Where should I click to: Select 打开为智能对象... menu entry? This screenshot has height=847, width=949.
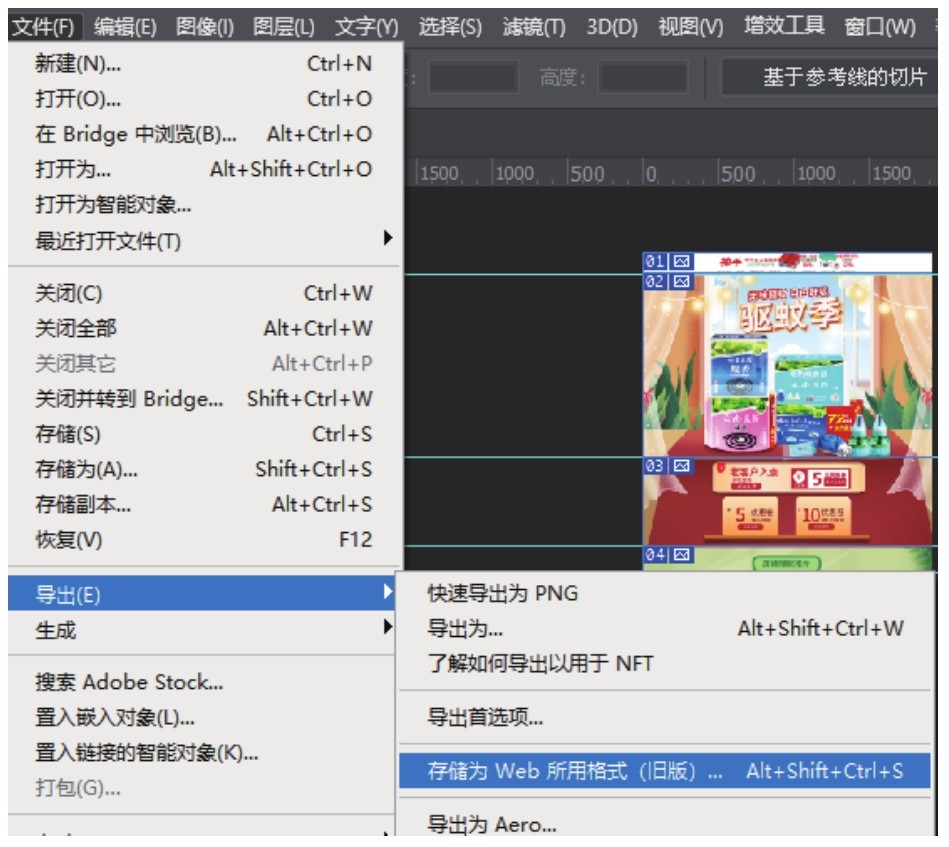click(x=205, y=205)
